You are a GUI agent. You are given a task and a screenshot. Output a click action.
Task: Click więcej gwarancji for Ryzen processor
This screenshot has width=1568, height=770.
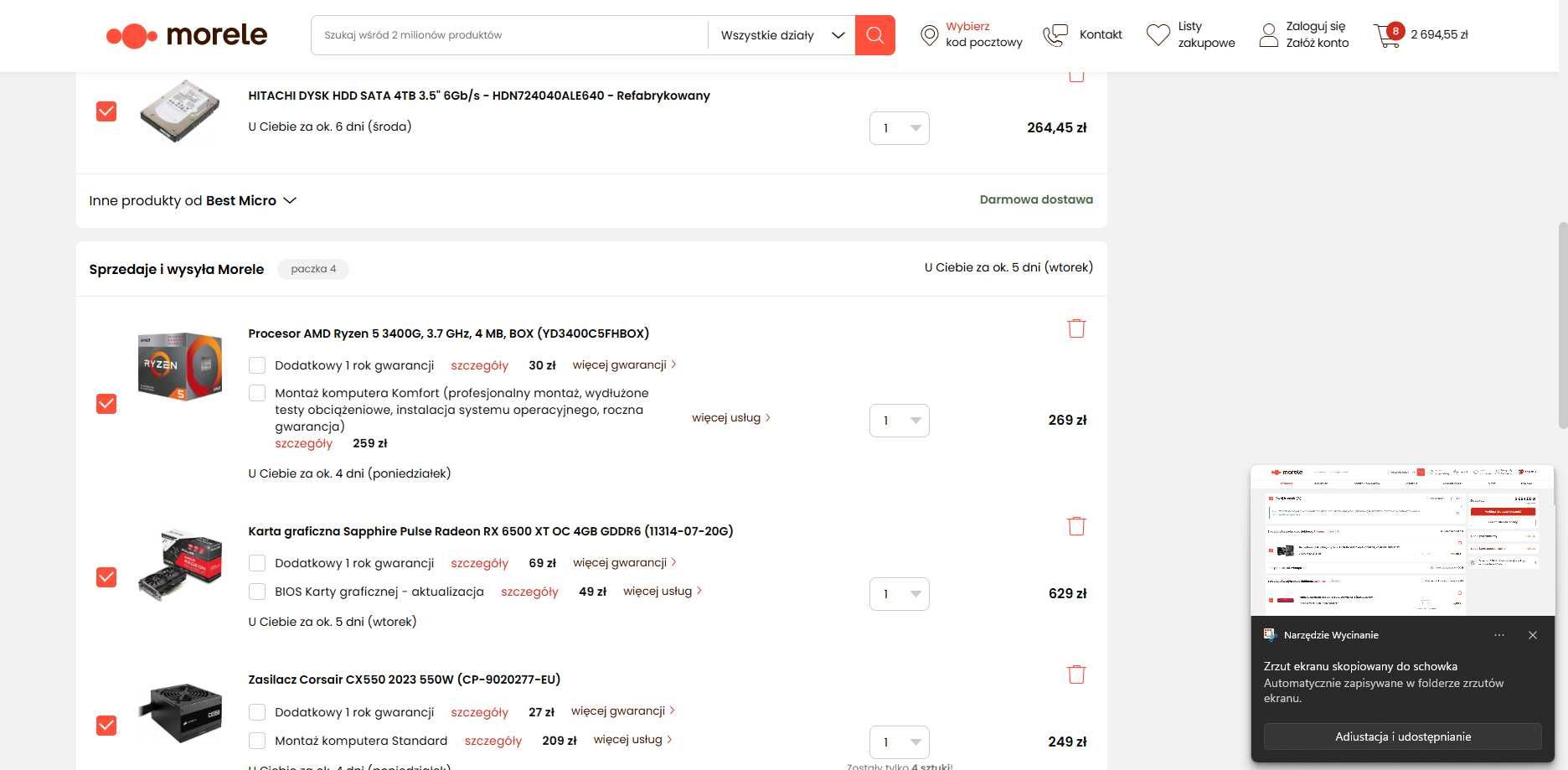(x=624, y=364)
